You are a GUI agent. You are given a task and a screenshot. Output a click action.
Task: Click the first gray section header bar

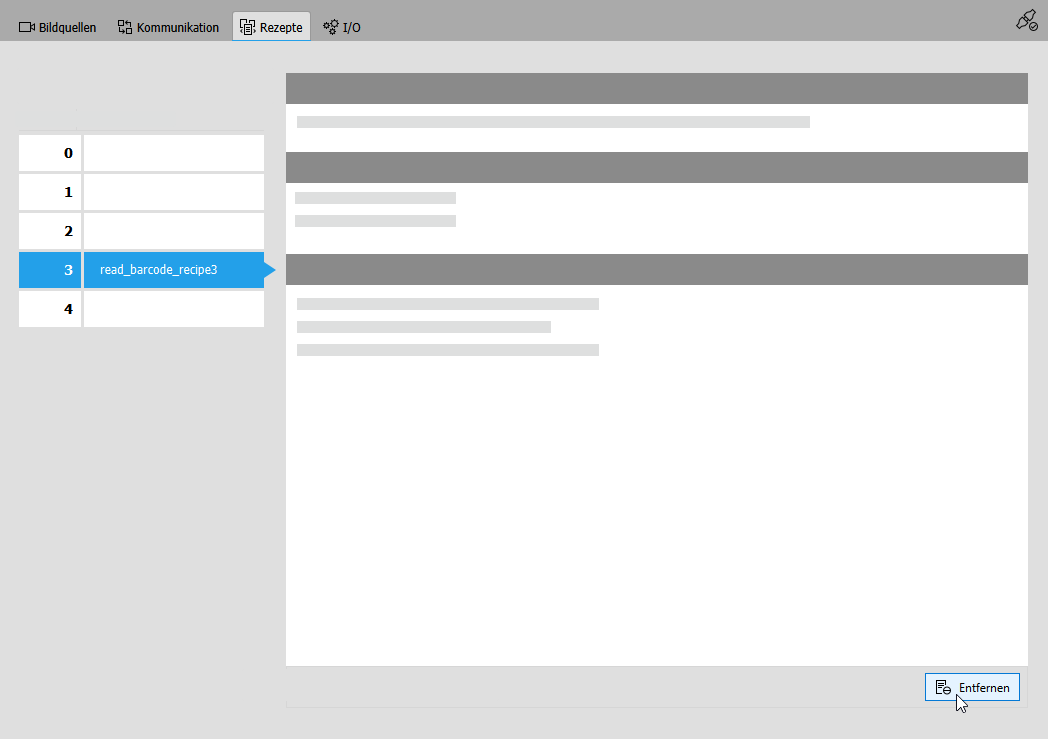pos(656,88)
